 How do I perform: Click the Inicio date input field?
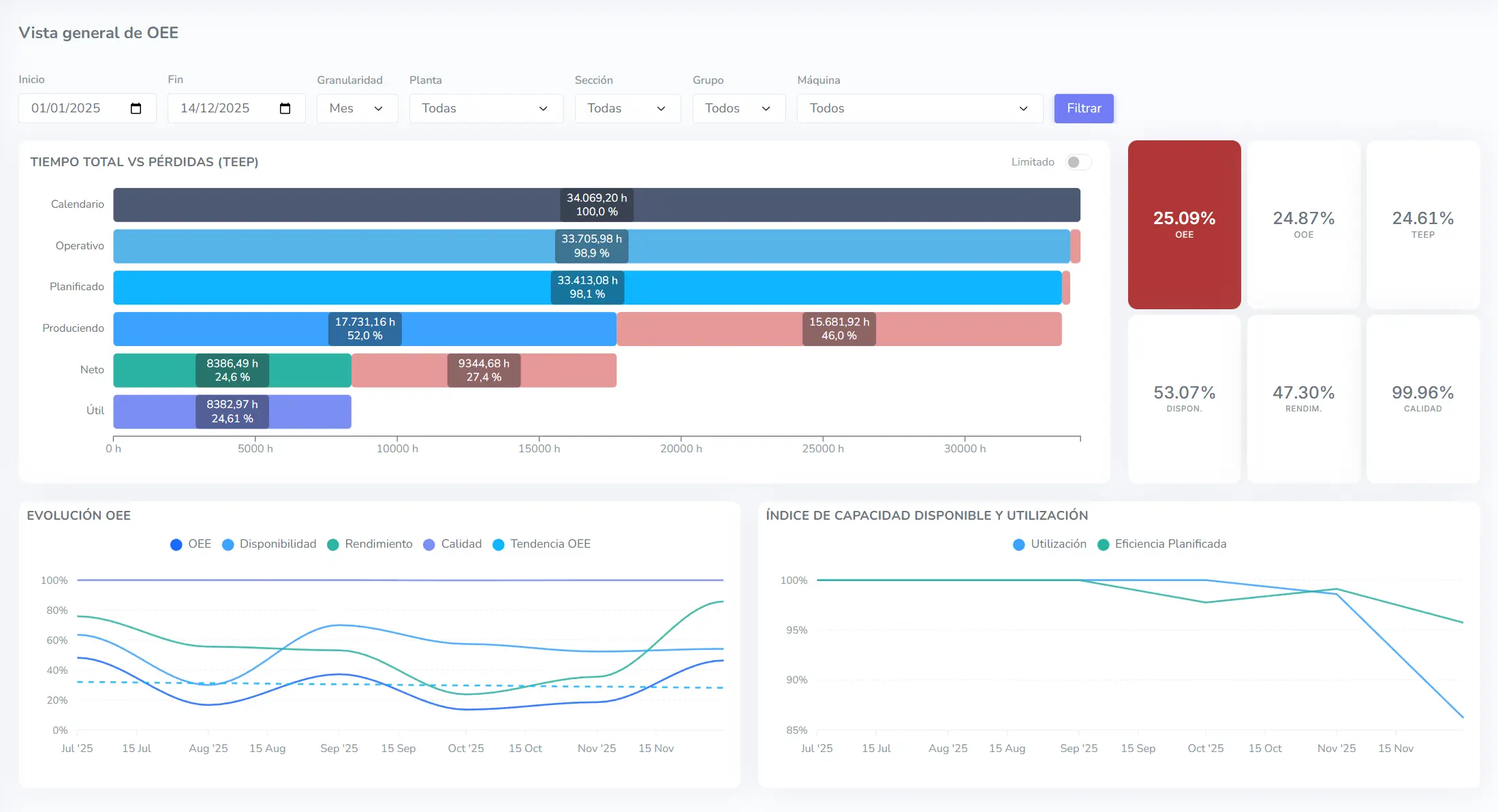pyautogui.click(x=75, y=108)
